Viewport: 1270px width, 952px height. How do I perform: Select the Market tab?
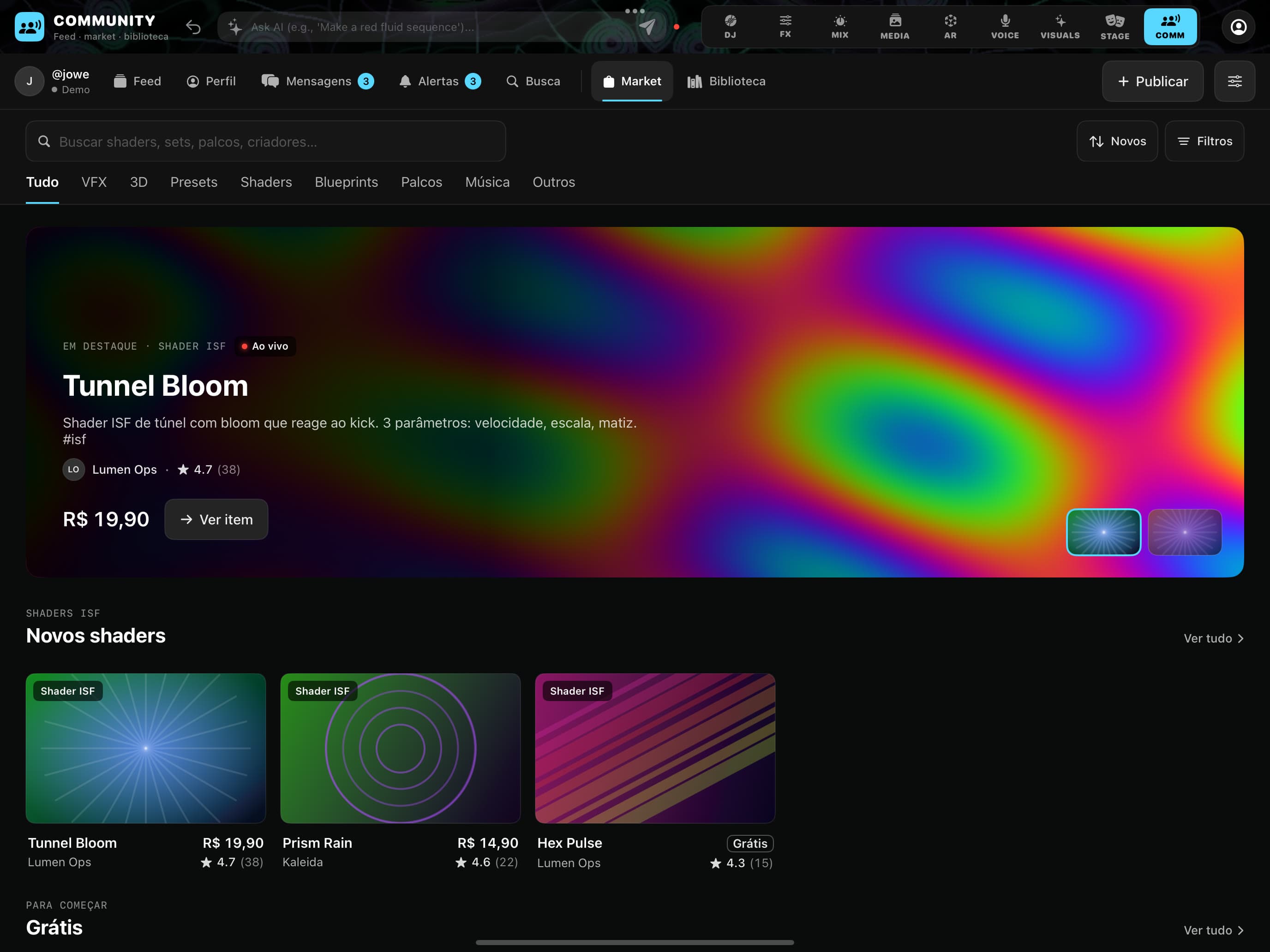click(632, 81)
